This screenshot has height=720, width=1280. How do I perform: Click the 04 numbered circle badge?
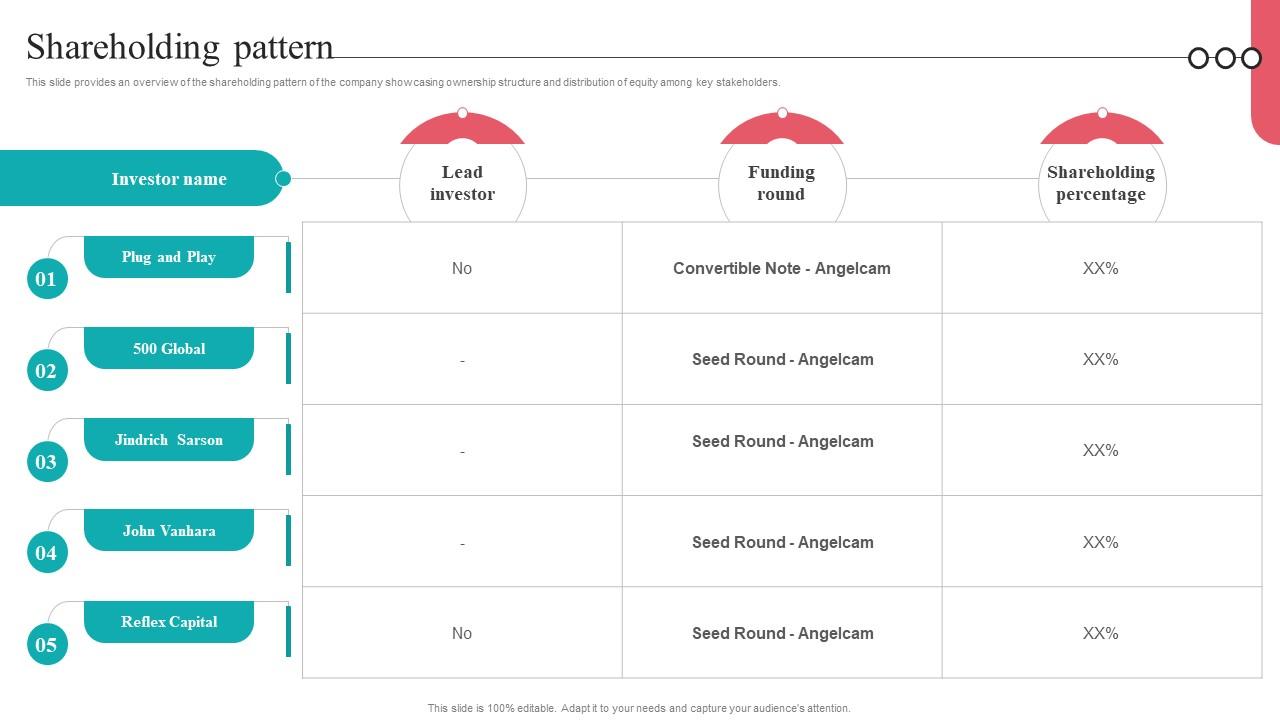(x=47, y=553)
